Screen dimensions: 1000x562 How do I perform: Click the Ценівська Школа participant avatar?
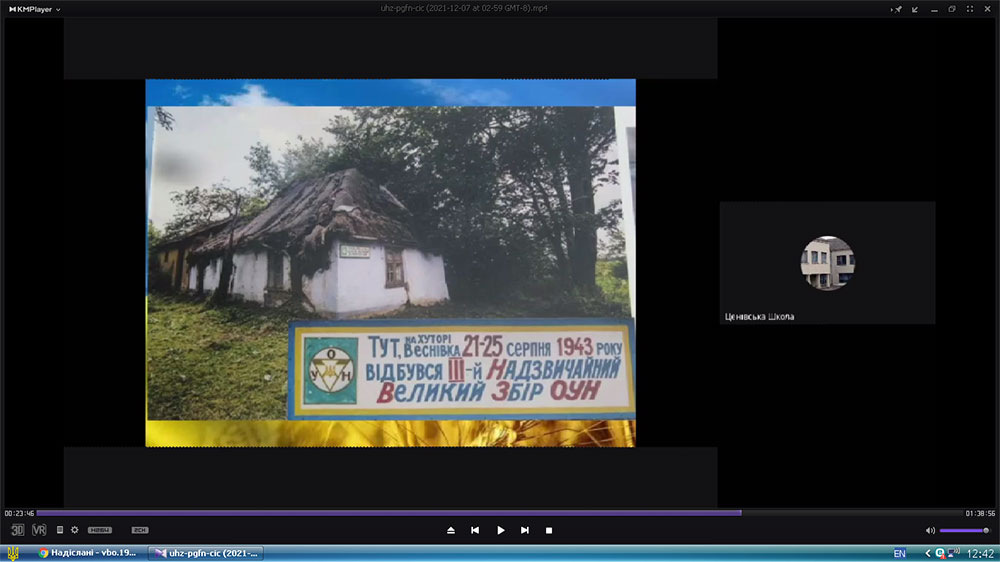click(828, 263)
